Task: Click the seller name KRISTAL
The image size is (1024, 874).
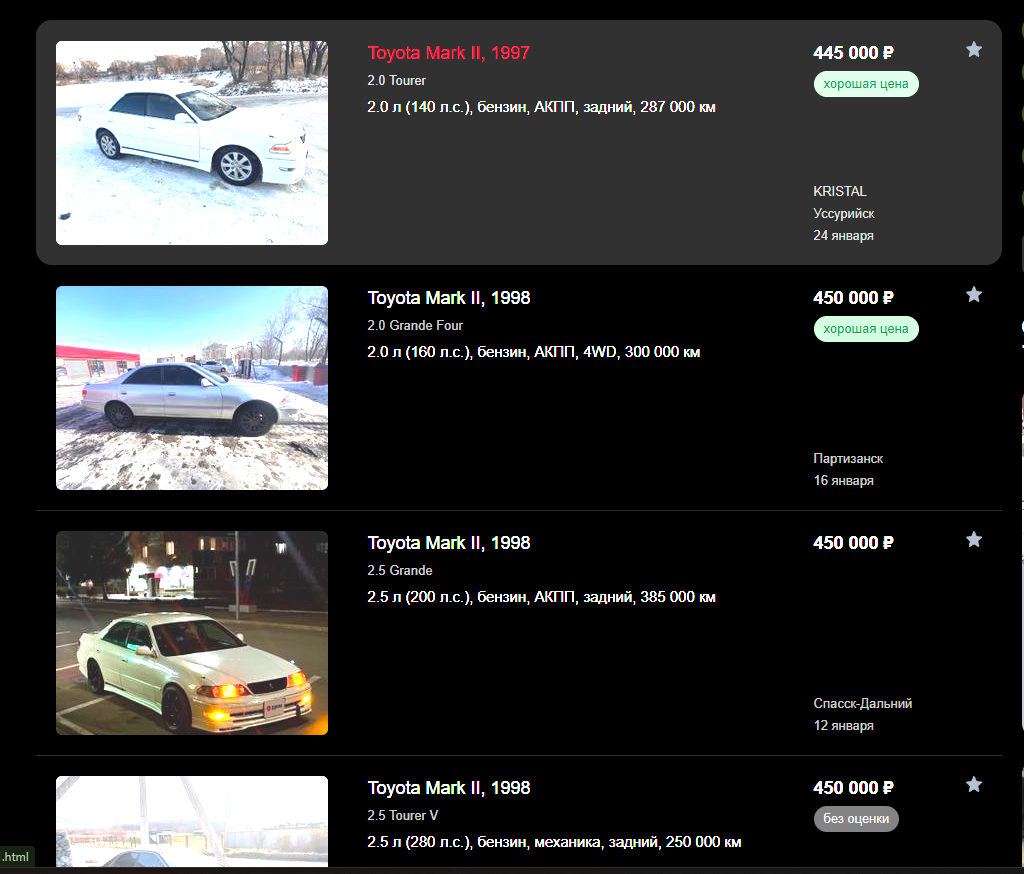Action: click(x=840, y=191)
